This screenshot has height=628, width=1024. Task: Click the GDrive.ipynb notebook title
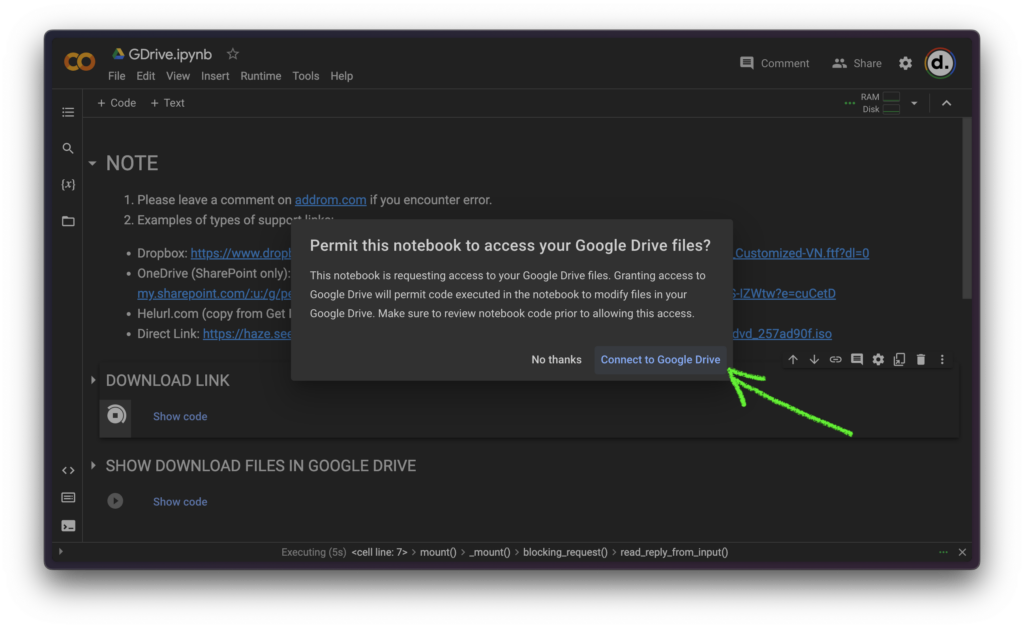[x=170, y=54]
